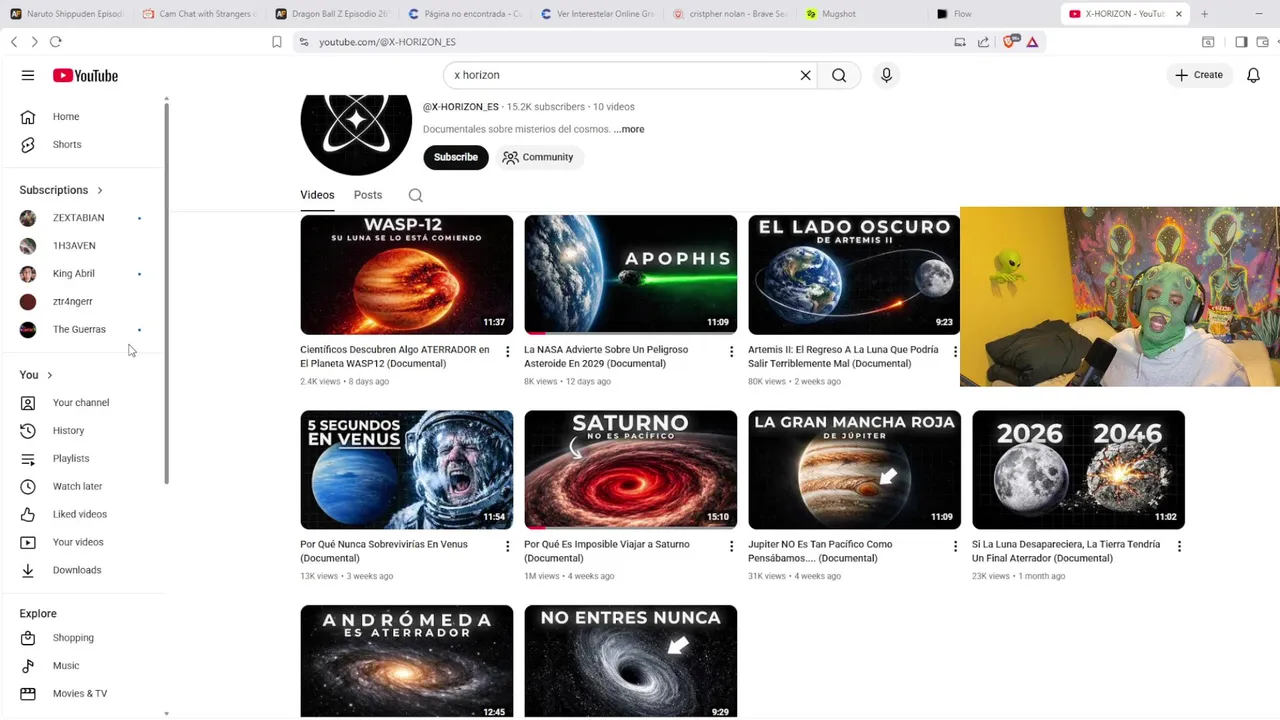
Task: Open options menu for the La Luna video
Action: [1179, 547]
